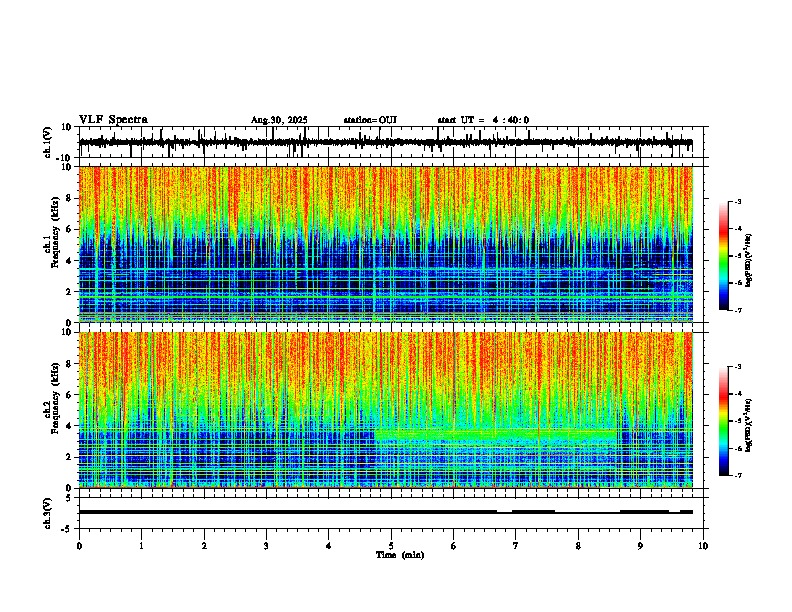Click the ch.2 frequency axis tick "8"
Image resolution: width=792 pixels, height=612 pixels.
pyautogui.click(x=70, y=364)
